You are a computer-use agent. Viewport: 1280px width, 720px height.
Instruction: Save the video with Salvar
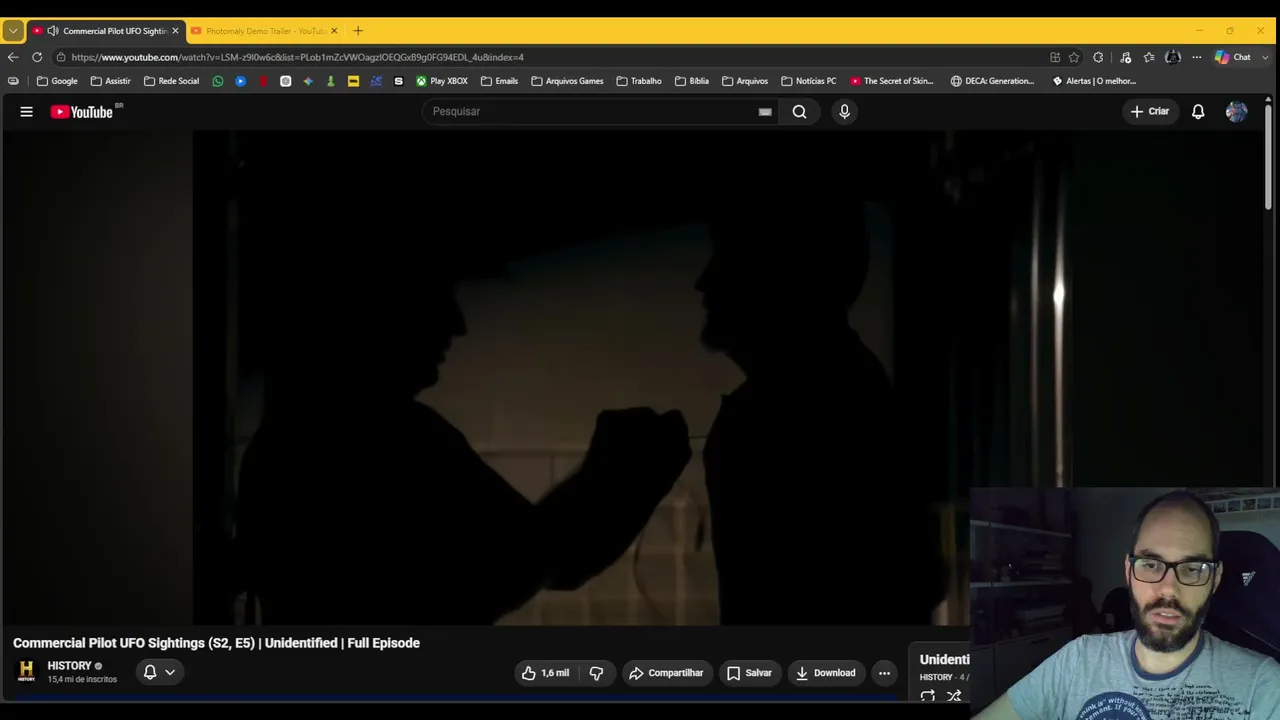[x=749, y=673]
